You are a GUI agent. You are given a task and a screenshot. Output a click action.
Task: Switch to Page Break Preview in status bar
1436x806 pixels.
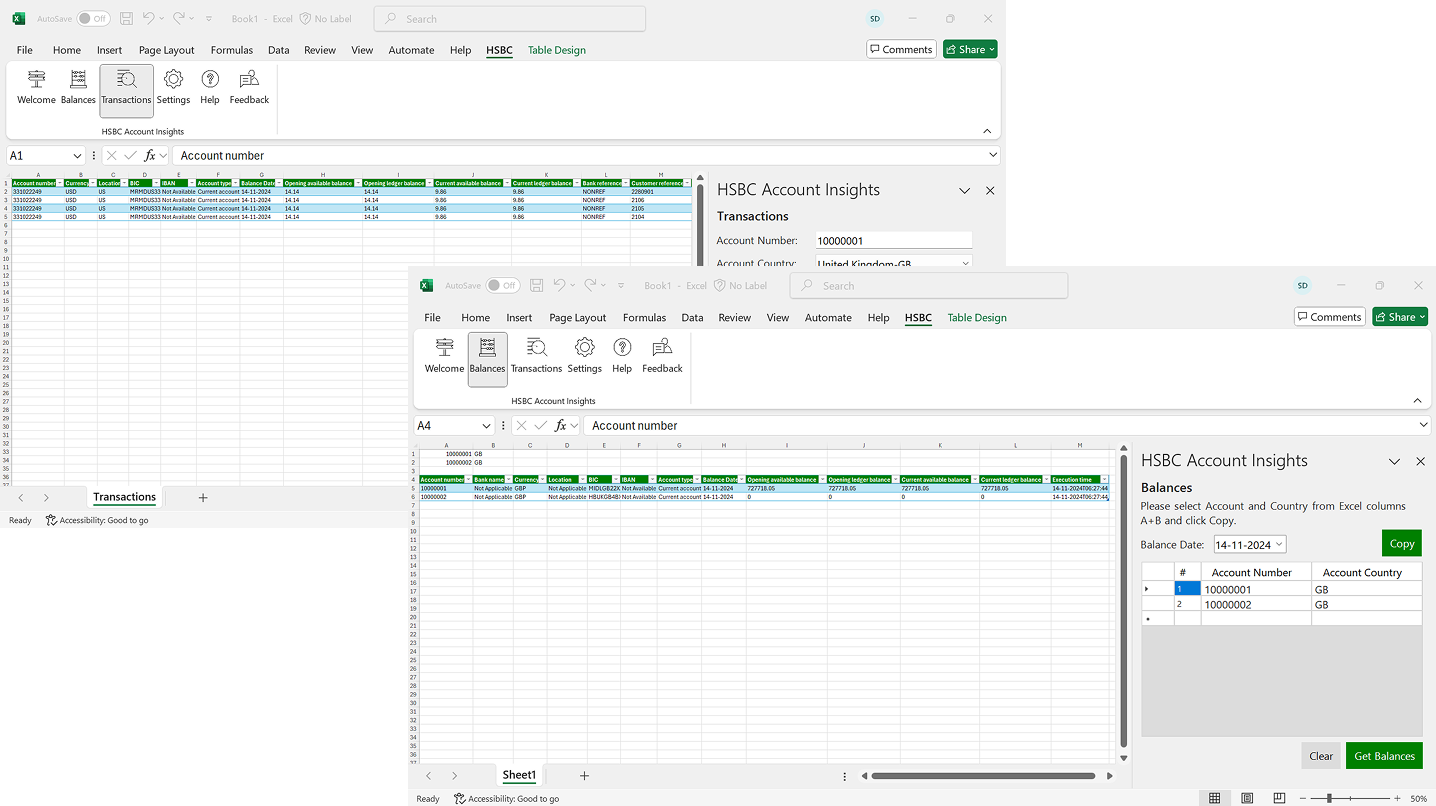(x=1279, y=798)
